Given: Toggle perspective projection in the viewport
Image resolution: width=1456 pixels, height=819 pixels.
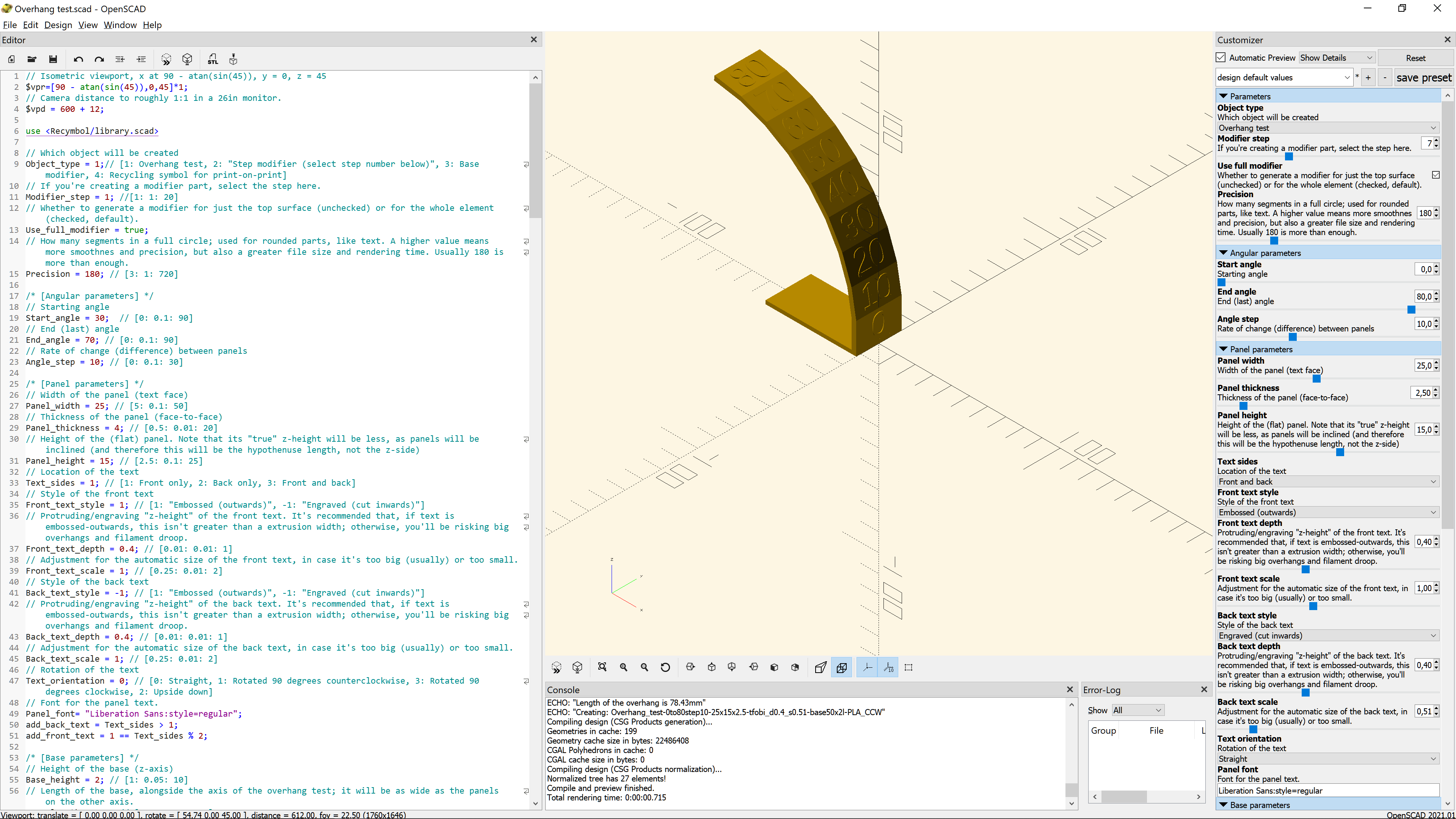Looking at the screenshot, I should coord(820,667).
